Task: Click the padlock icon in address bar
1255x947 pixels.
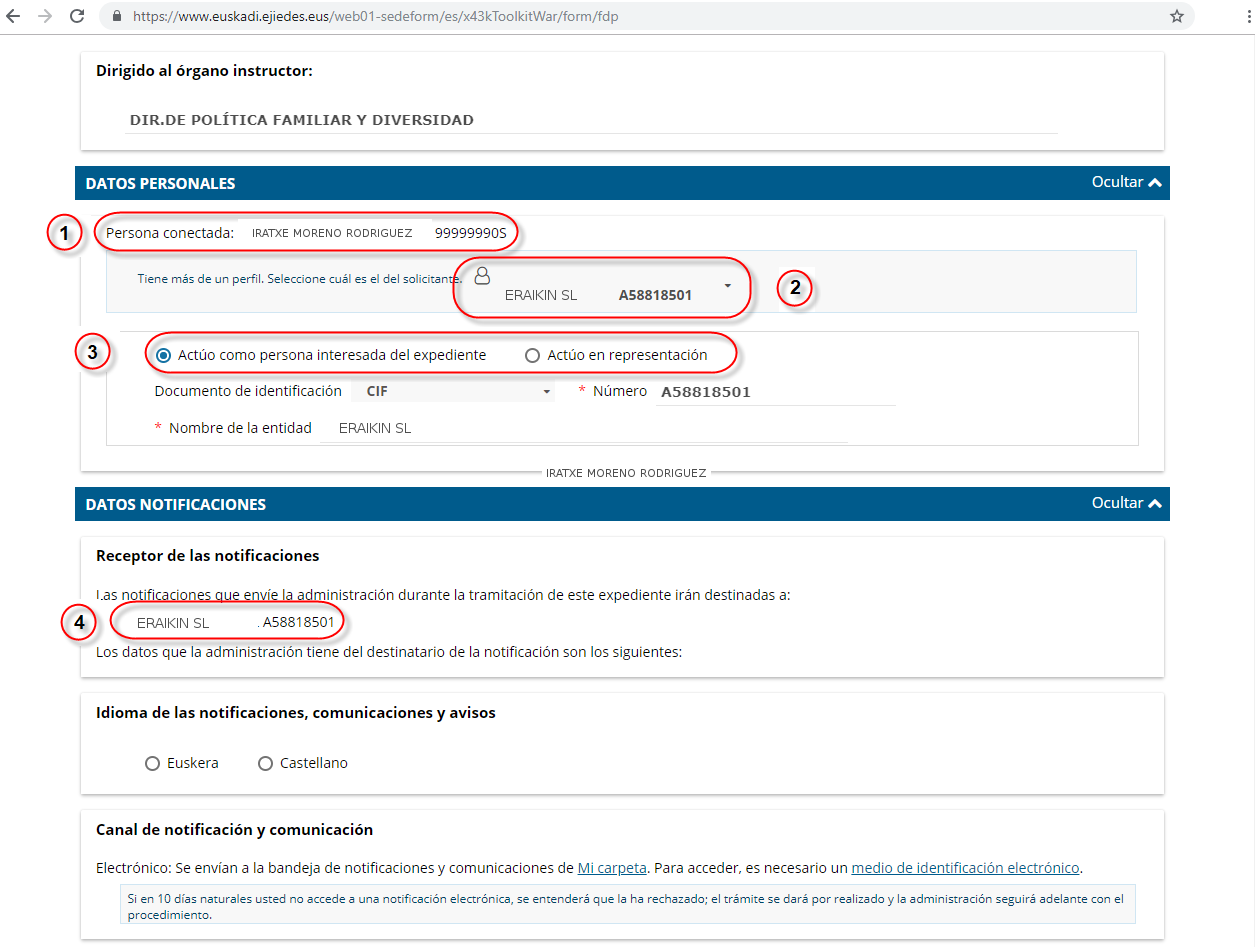Action: tap(118, 17)
